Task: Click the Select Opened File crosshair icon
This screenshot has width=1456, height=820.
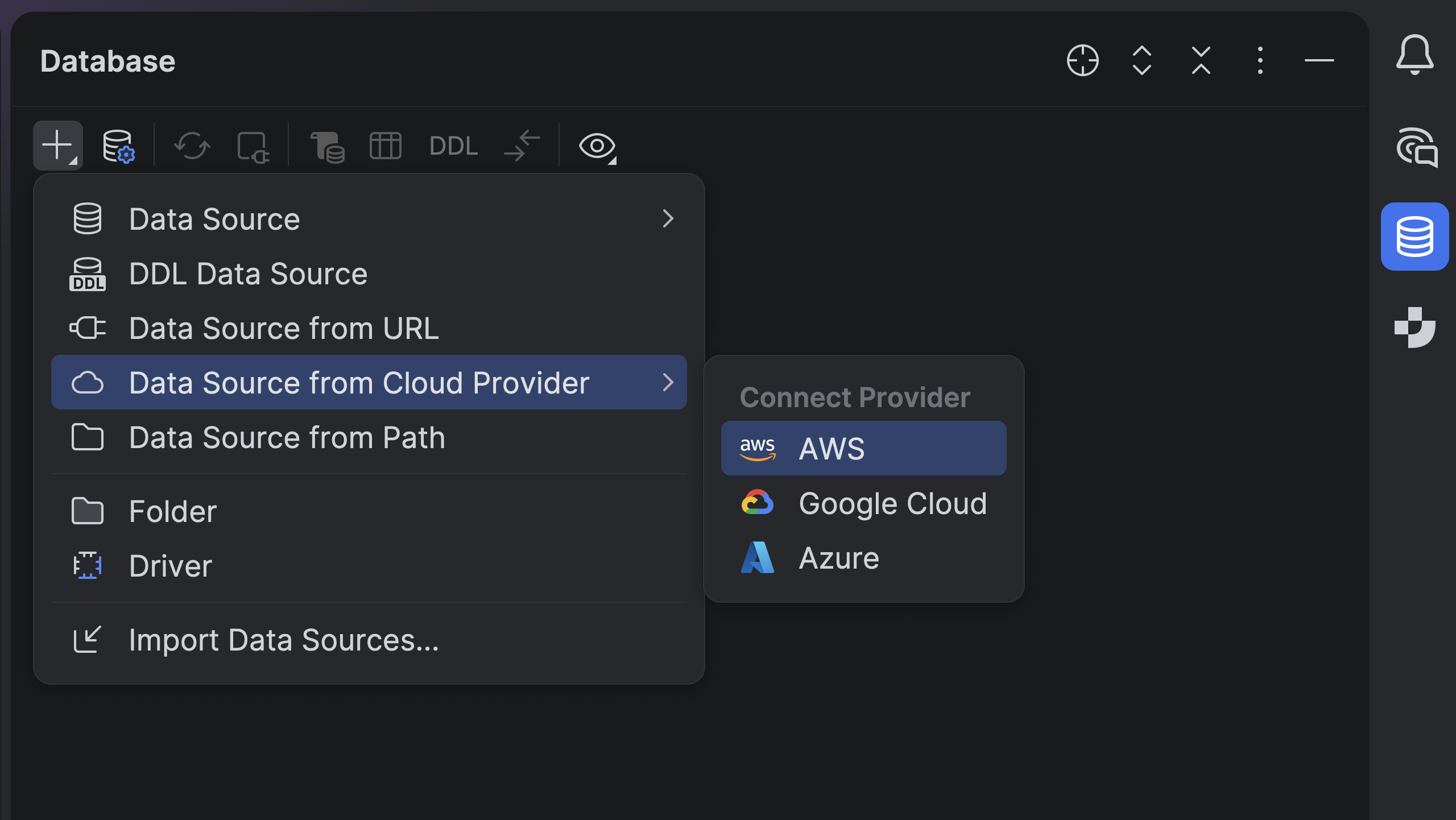Action: [x=1082, y=60]
